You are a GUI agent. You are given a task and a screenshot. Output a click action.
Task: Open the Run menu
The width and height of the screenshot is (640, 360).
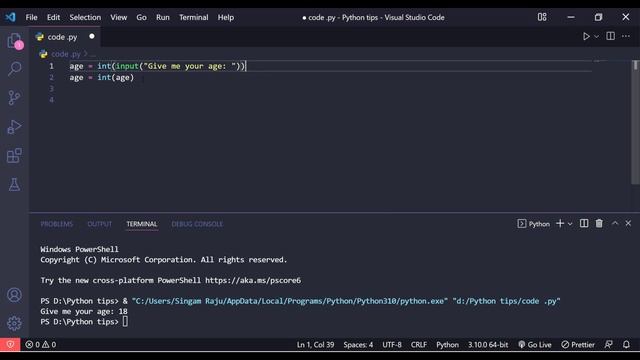pos(162,17)
